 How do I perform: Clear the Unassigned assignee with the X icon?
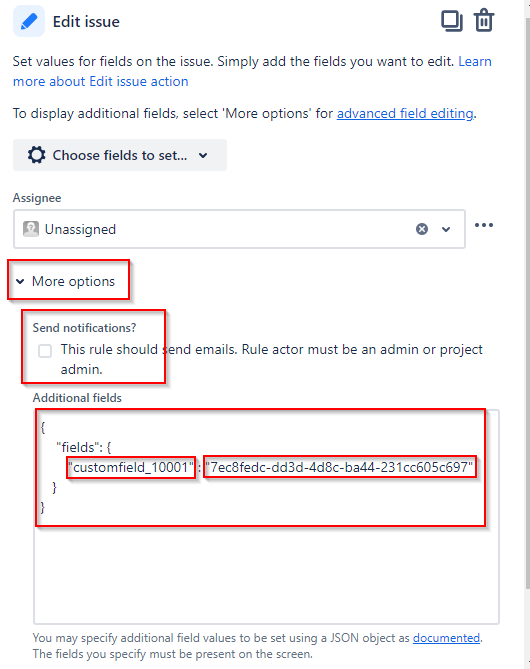pyautogui.click(x=422, y=229)
